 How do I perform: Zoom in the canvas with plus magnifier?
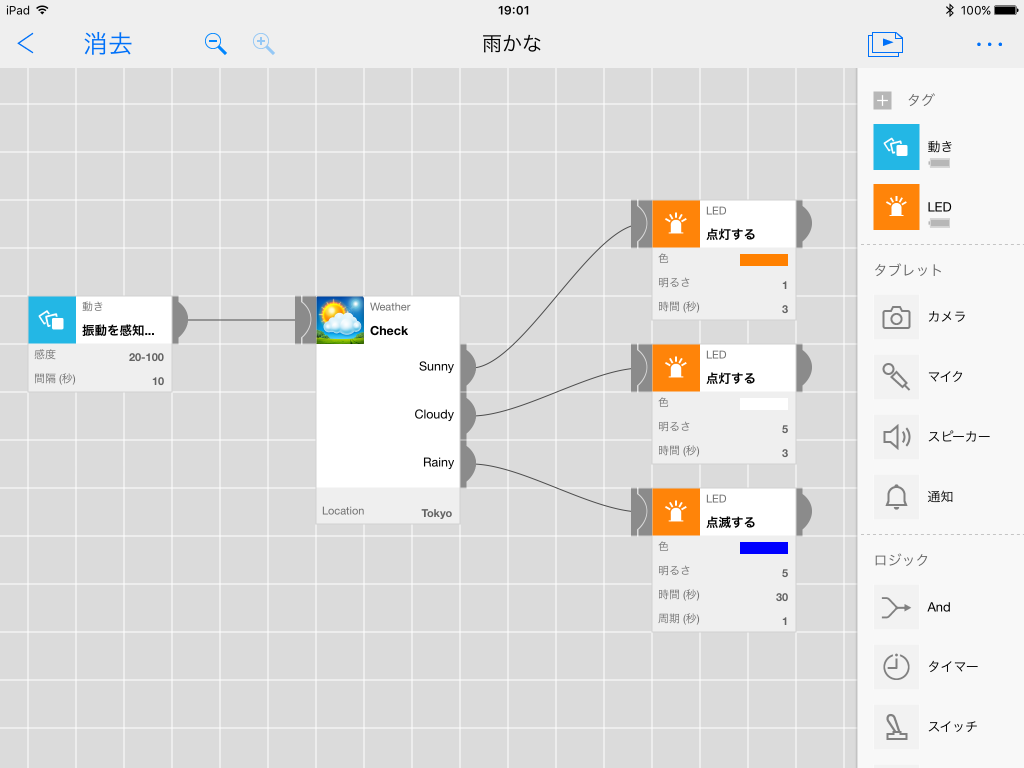point(263,44)
